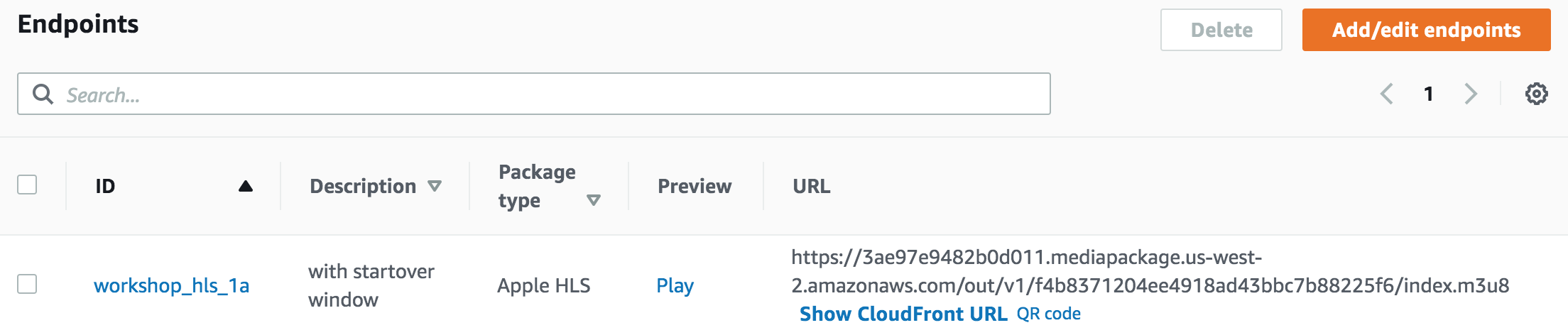The height and width of the screenshot is (335, 1568).
Task: Click the ID column header
Action: pos(105,186)
